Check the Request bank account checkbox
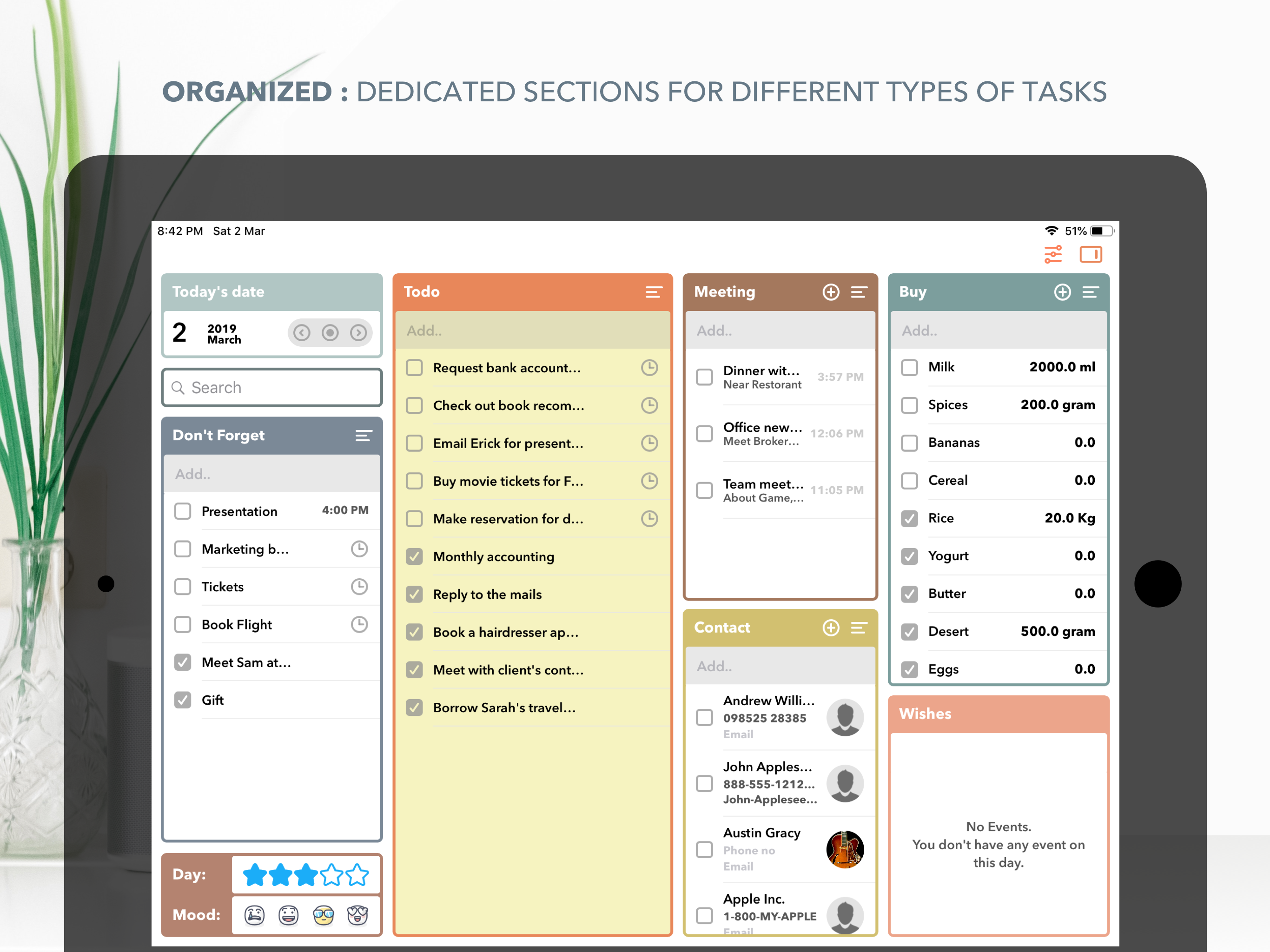1270x952 pixels. [414, 368]
